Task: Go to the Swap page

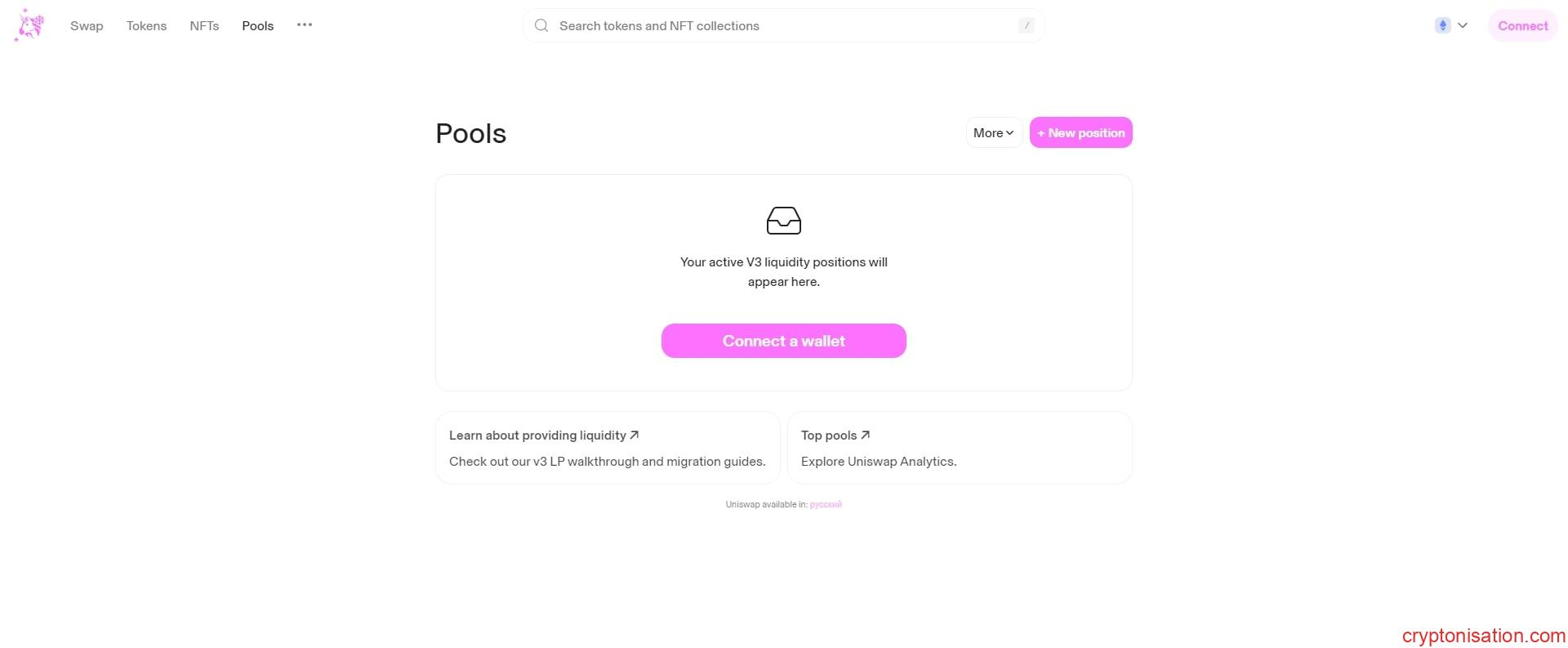Action: click(x=87, y=26)
